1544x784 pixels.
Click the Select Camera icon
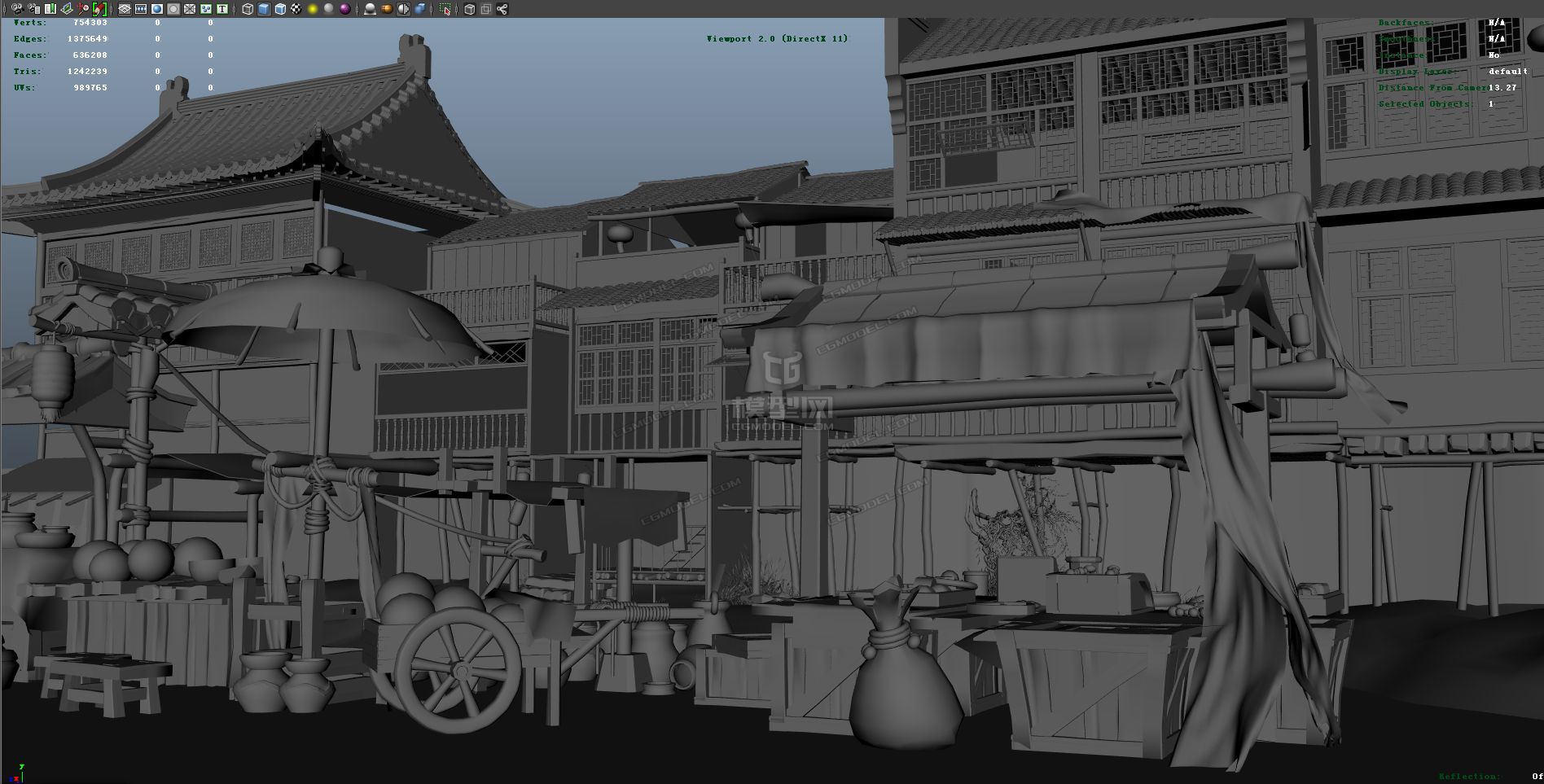click(x=17, y=9)
